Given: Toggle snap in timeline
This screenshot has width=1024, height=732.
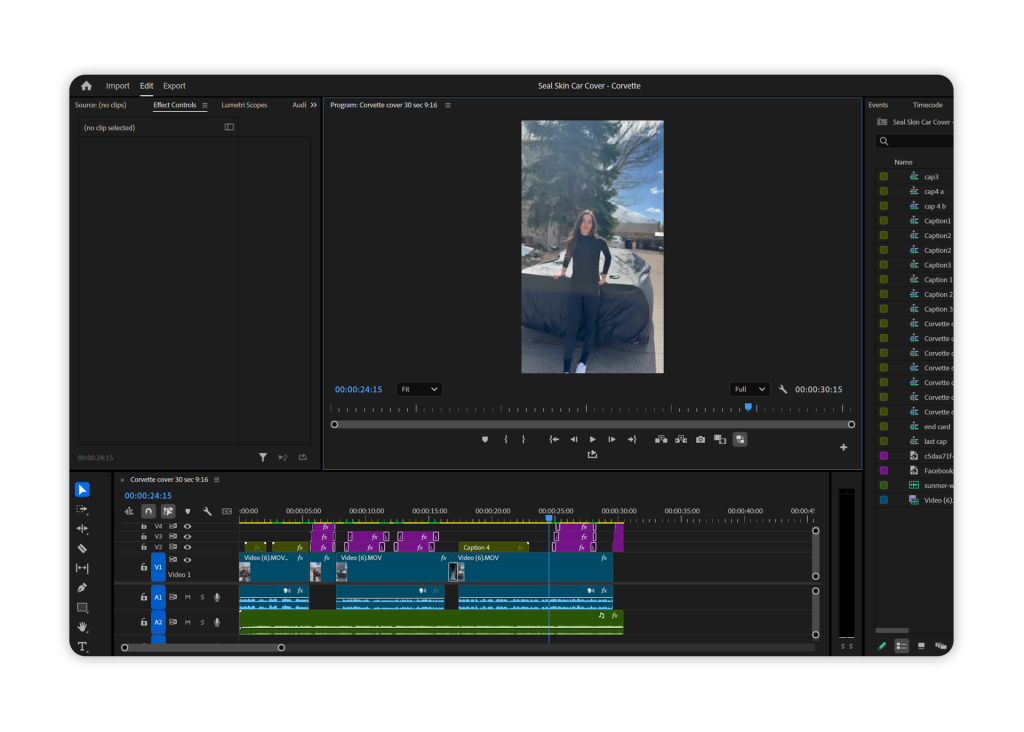Looking at the screenshot, I should point(148,511).
